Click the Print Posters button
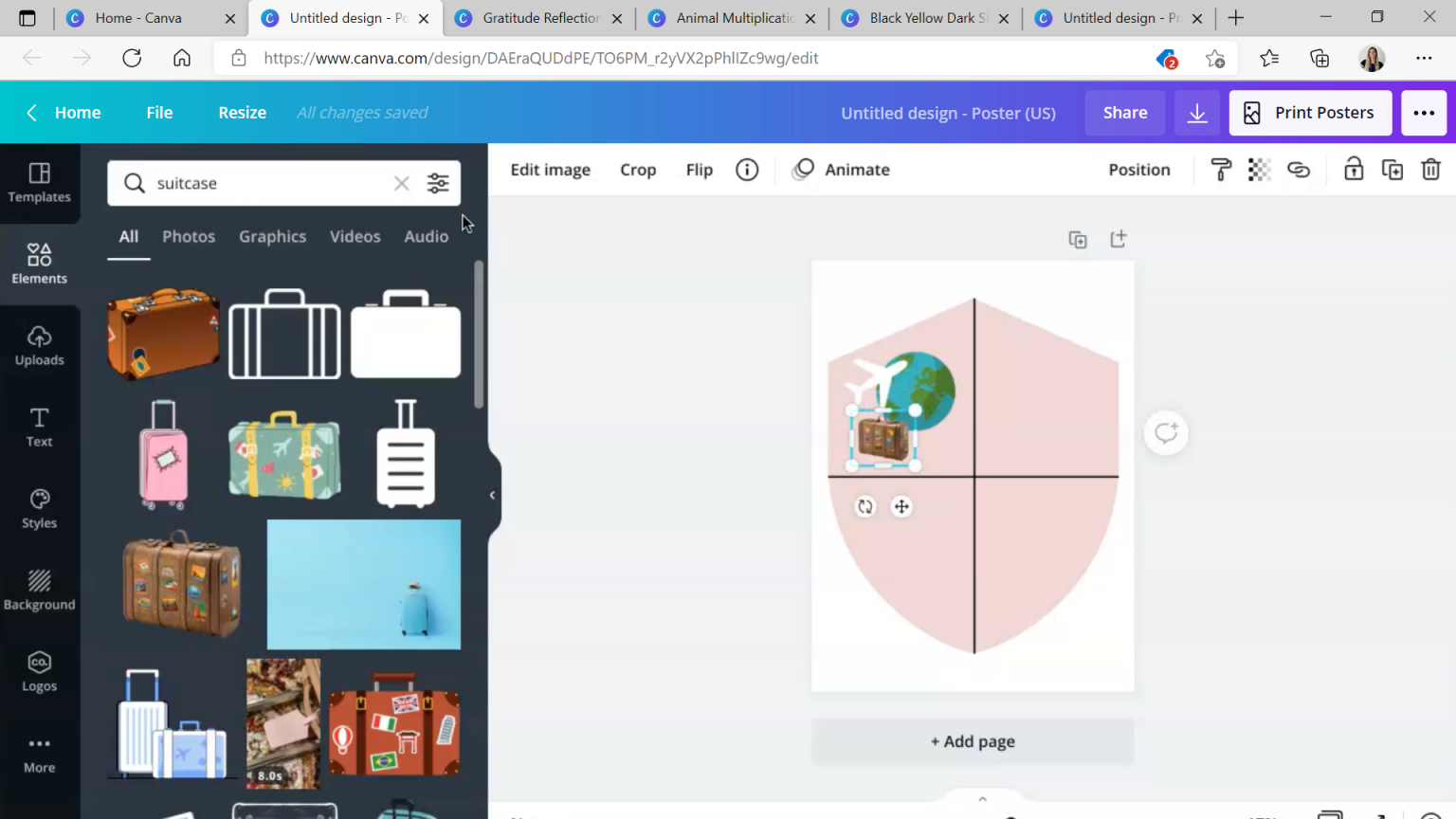 click(x=1310, y=112)
